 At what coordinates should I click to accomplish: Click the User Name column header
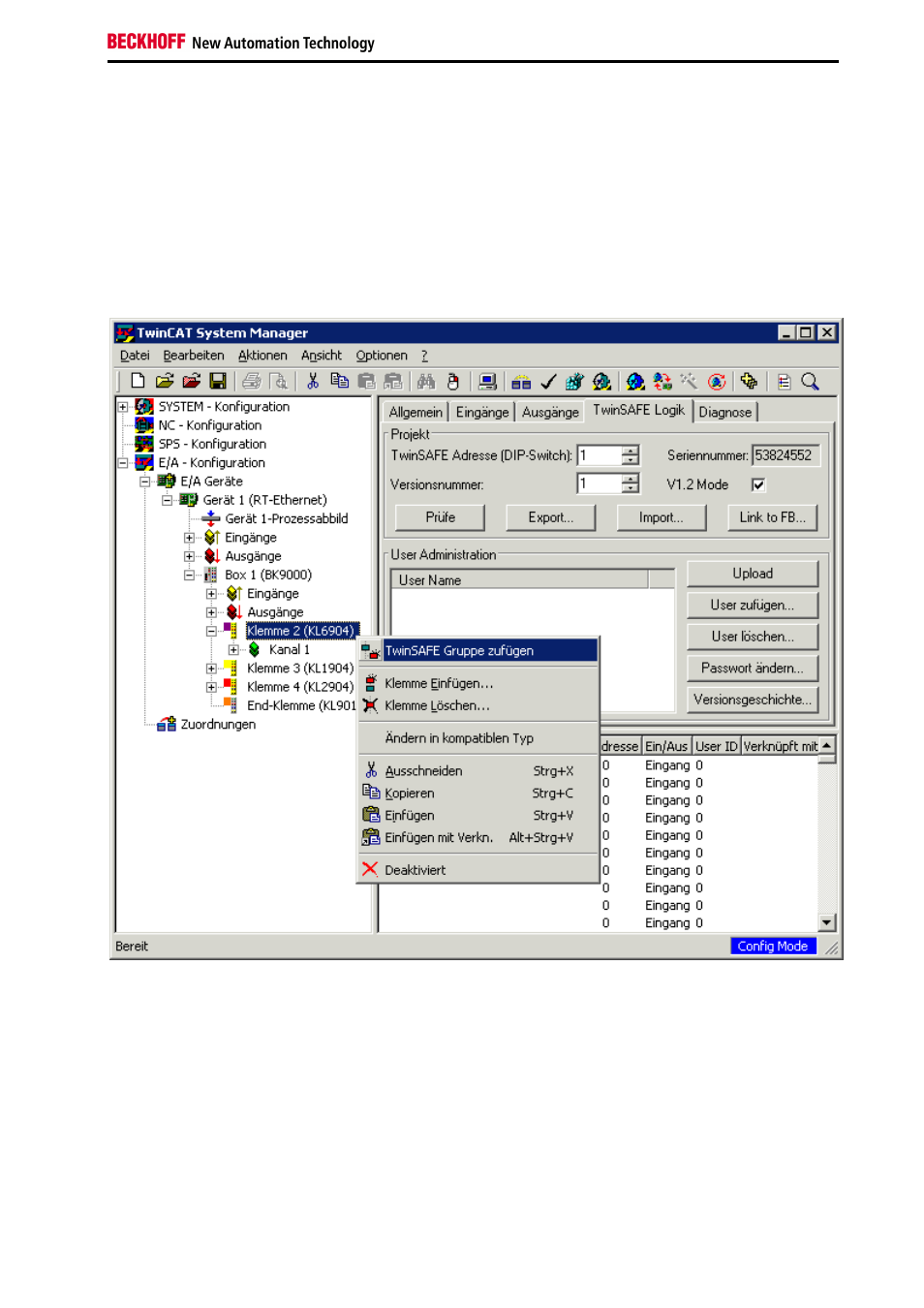tap(520, 579)
